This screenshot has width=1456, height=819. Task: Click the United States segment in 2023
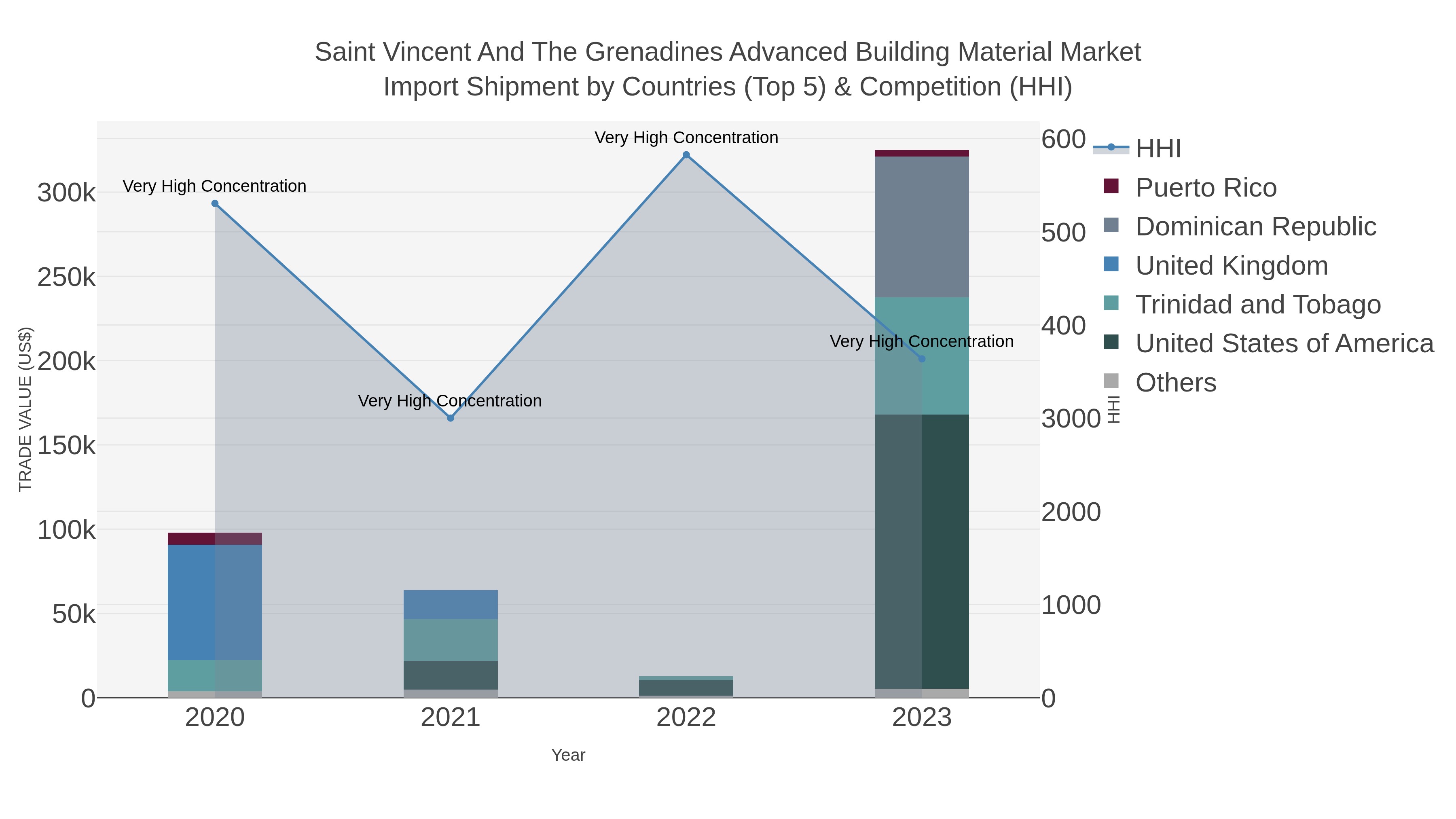tap(922, 552)
